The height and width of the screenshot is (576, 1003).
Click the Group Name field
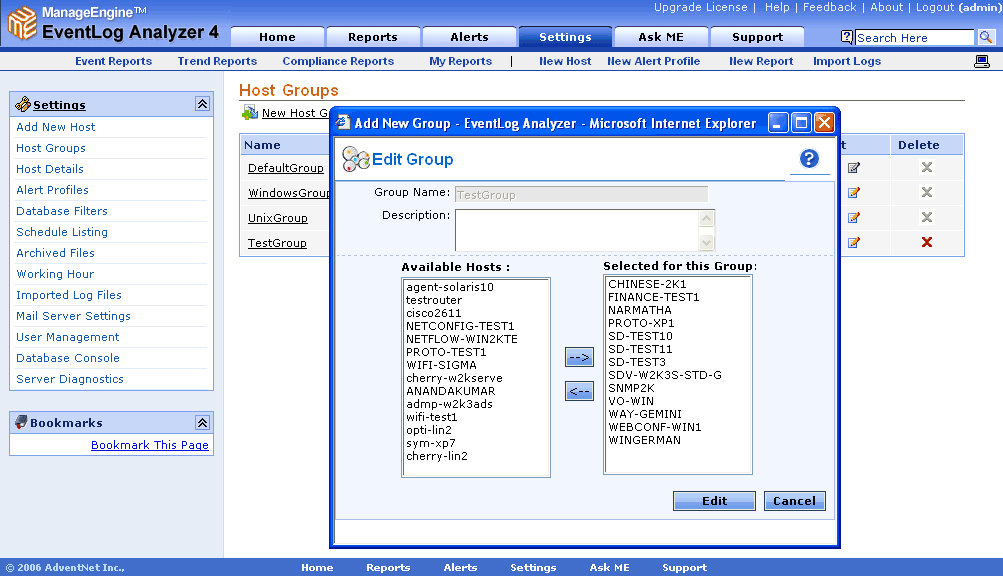[x=581, y=195]
